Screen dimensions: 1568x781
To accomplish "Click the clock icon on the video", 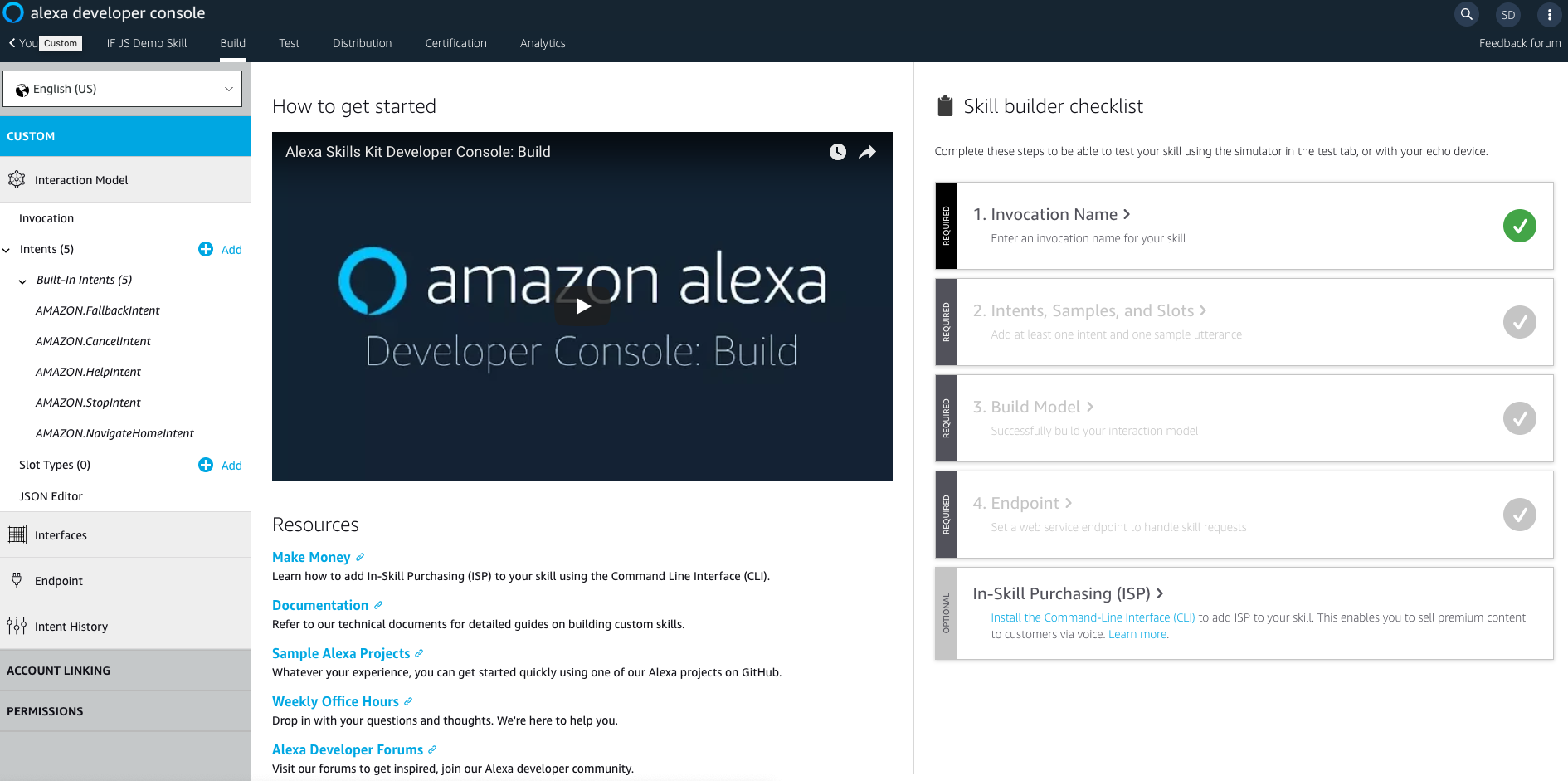I will pos(837,152).
